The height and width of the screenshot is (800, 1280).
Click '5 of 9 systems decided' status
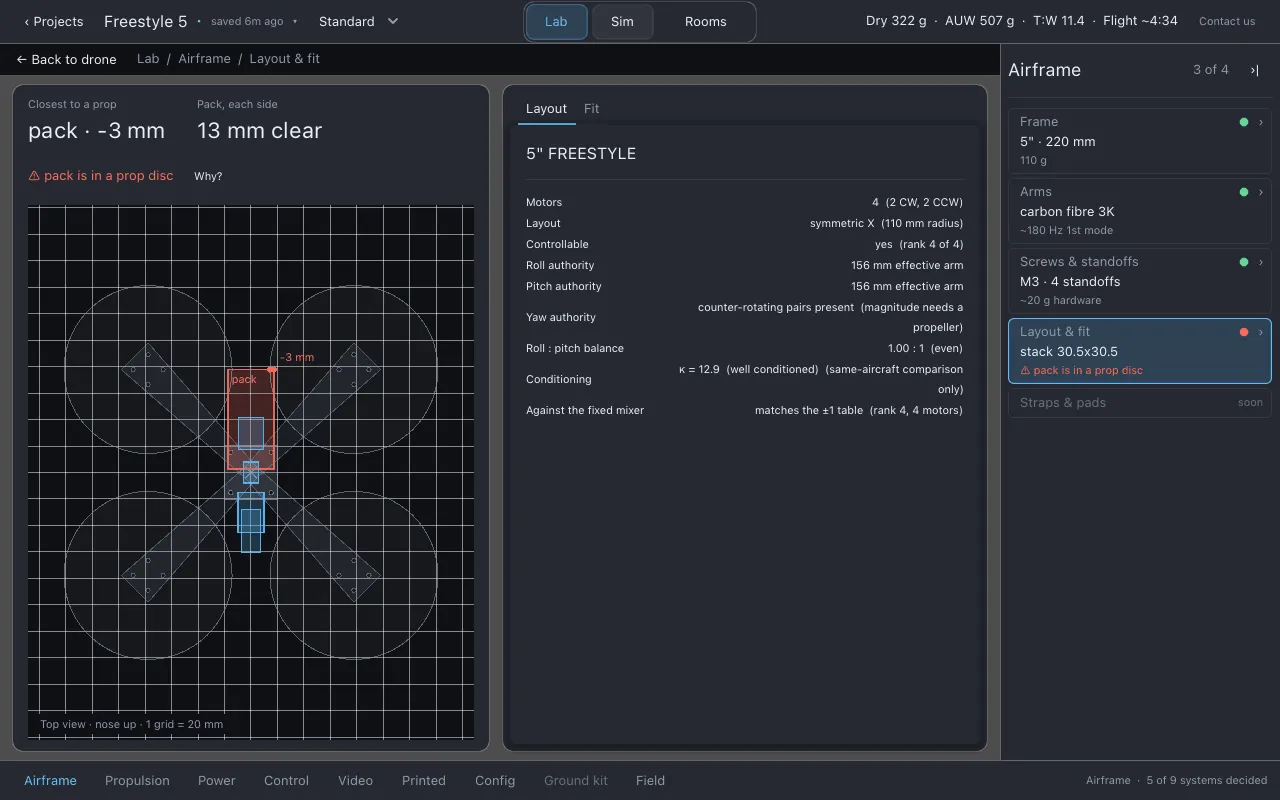point(1207,781)
